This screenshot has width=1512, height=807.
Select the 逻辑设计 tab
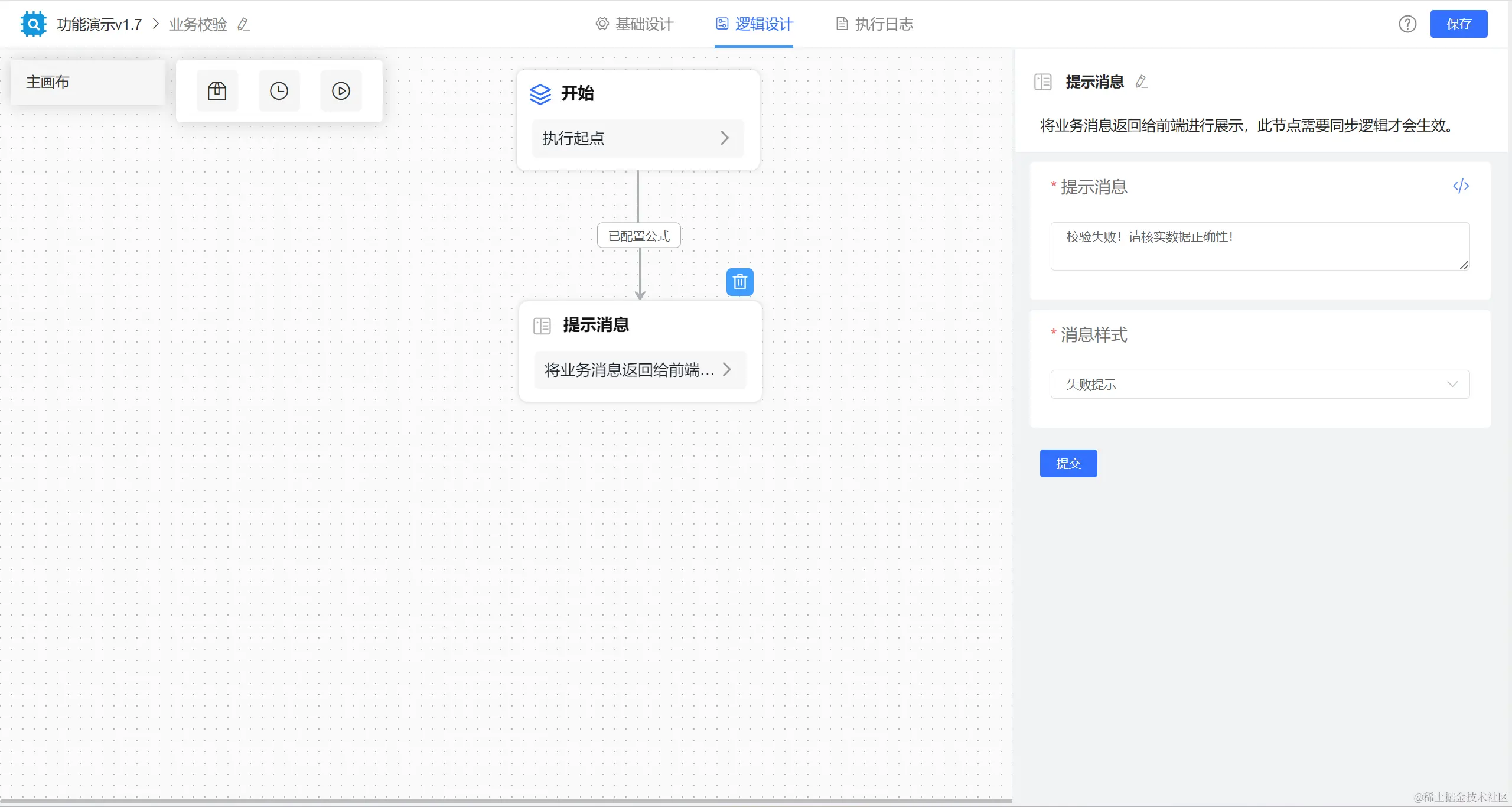point(754,24)
